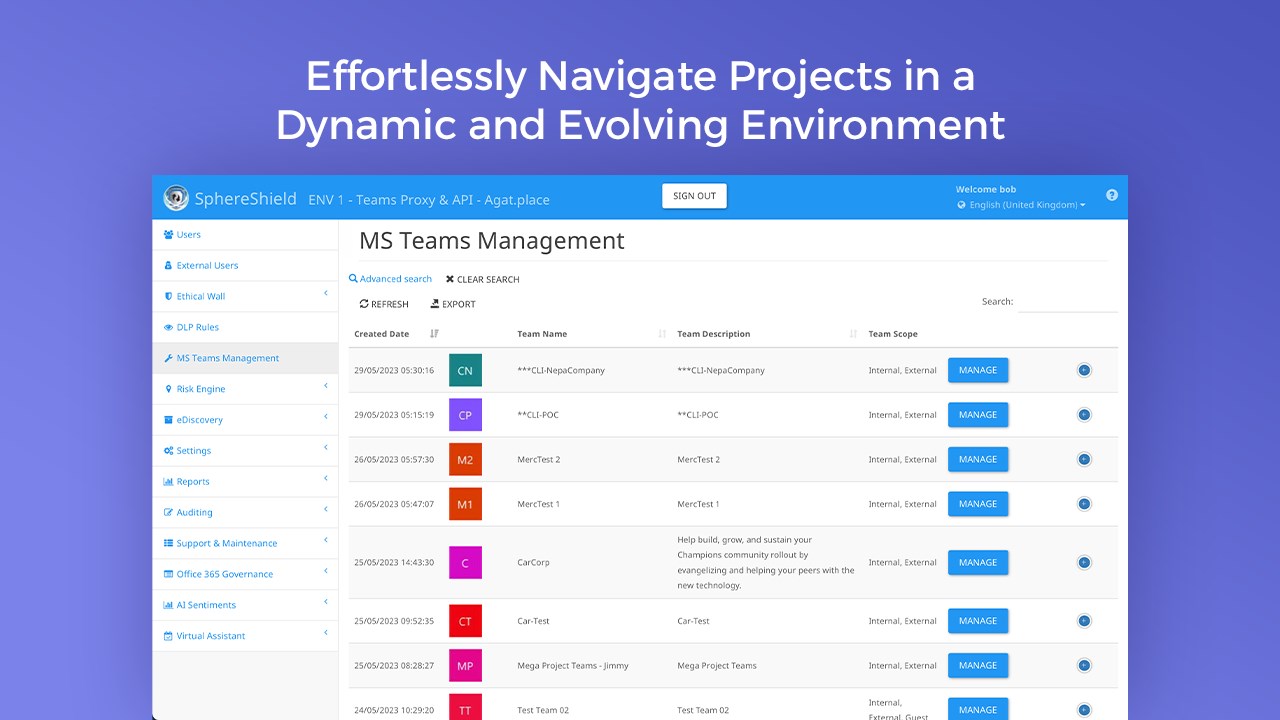
Task: Click the EXPORT button
Action: (453, 304)
